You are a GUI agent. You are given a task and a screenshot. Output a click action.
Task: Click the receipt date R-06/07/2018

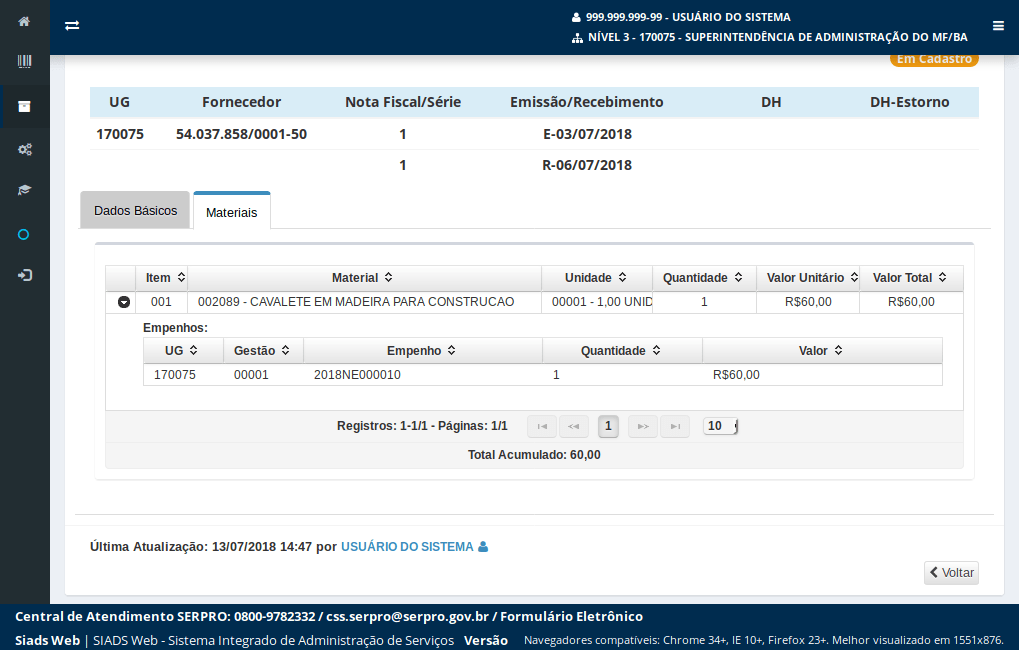(x=587, y=165)
